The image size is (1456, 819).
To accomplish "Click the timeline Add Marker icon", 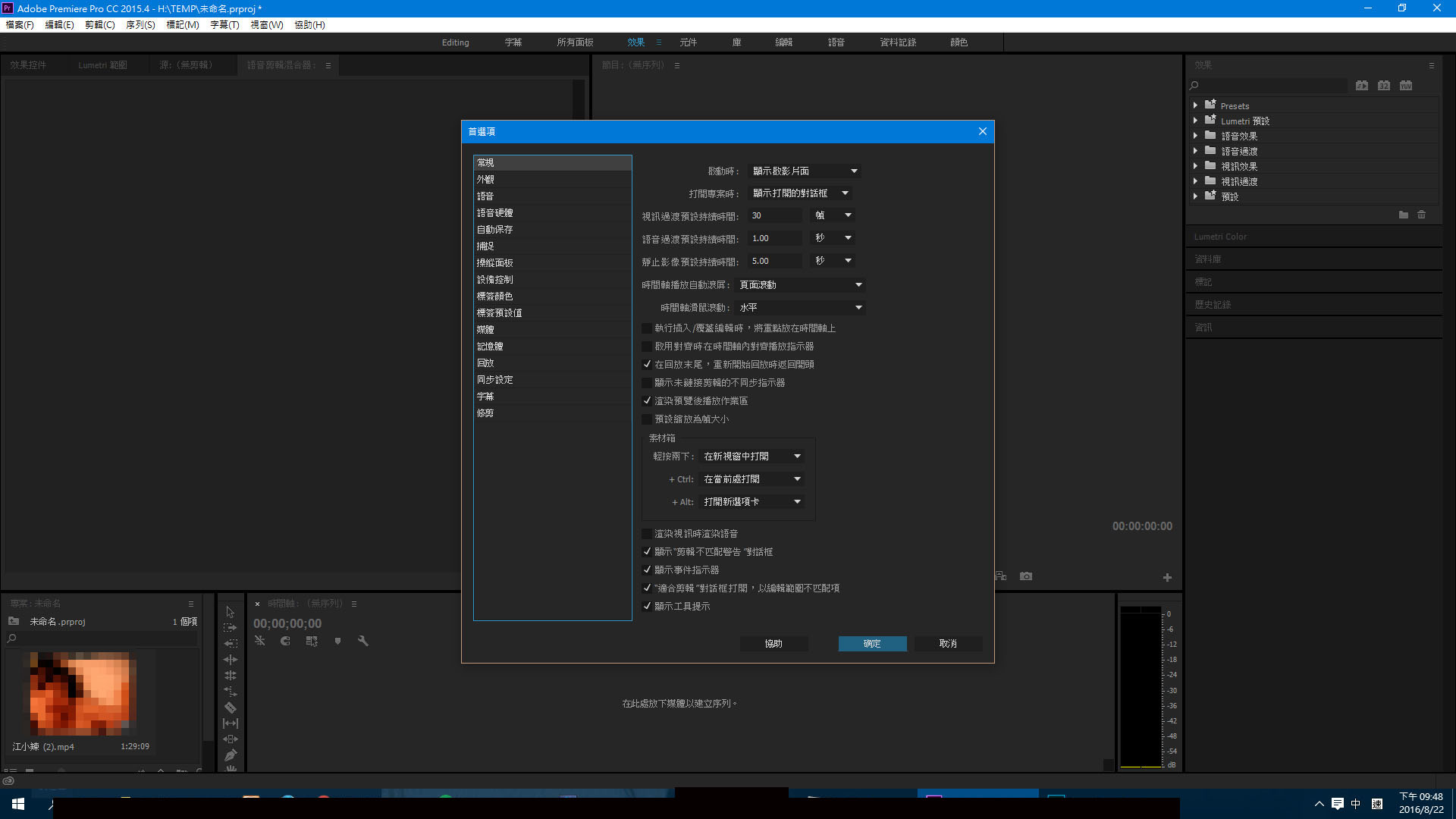I will coord(337,641).
